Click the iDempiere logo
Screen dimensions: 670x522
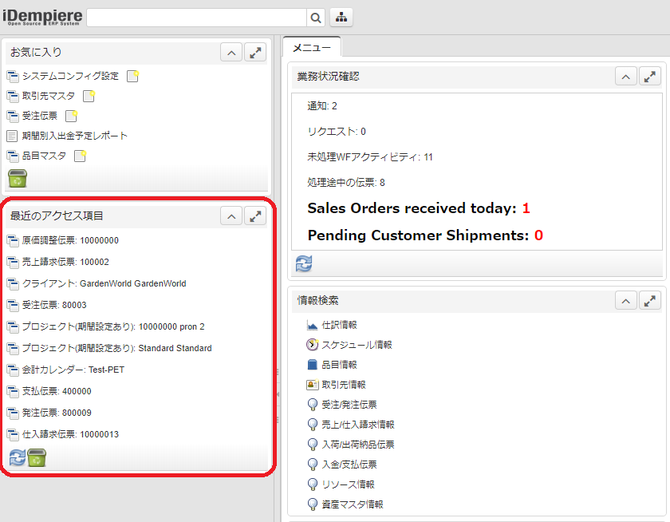point(42,17)
